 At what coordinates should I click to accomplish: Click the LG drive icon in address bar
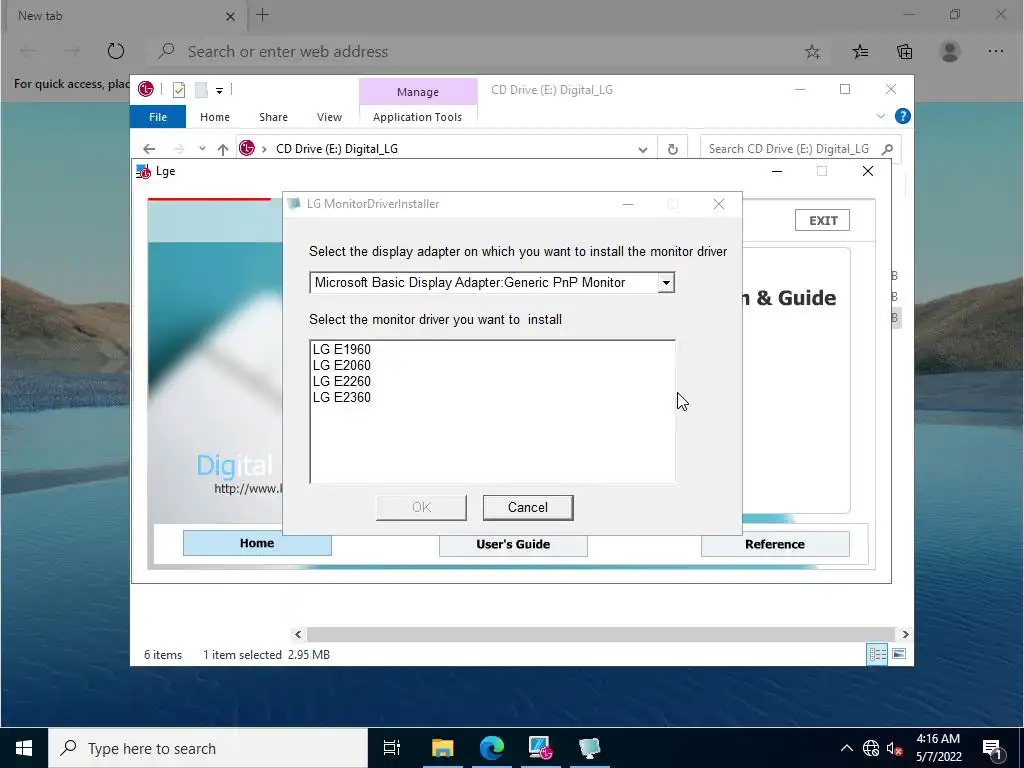[246, 149]
